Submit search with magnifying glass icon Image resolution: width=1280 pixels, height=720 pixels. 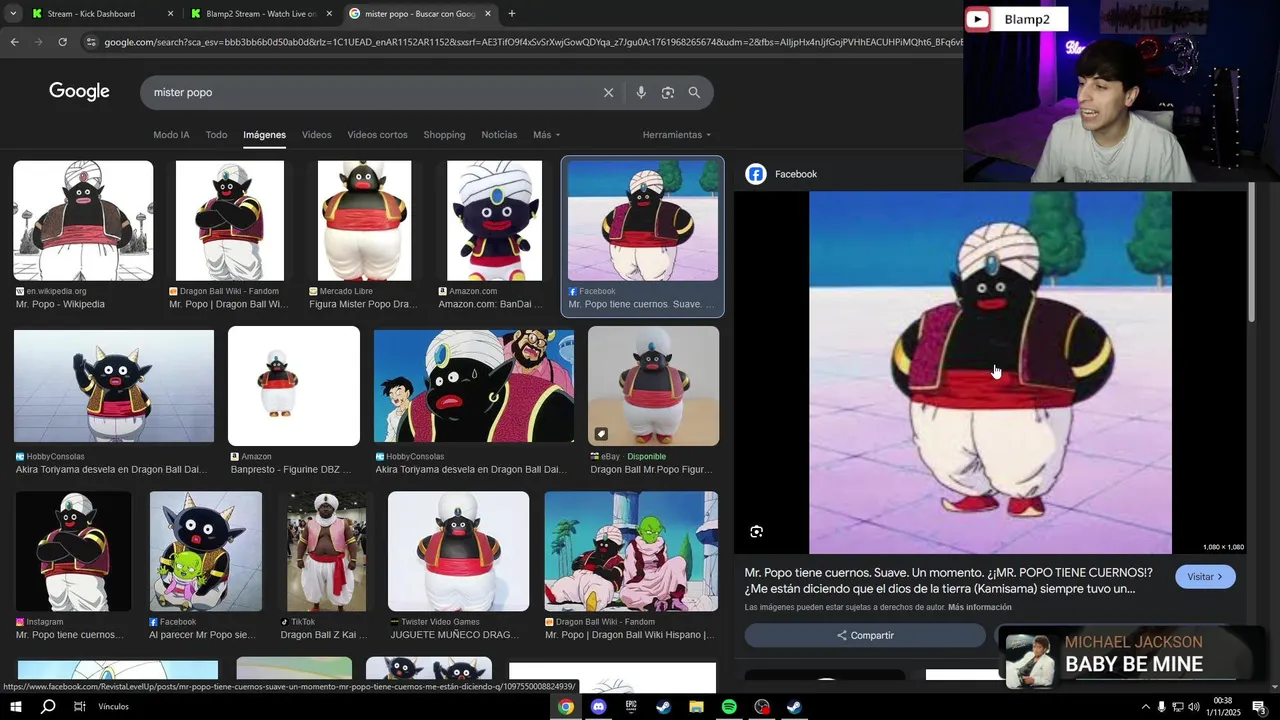694,92
